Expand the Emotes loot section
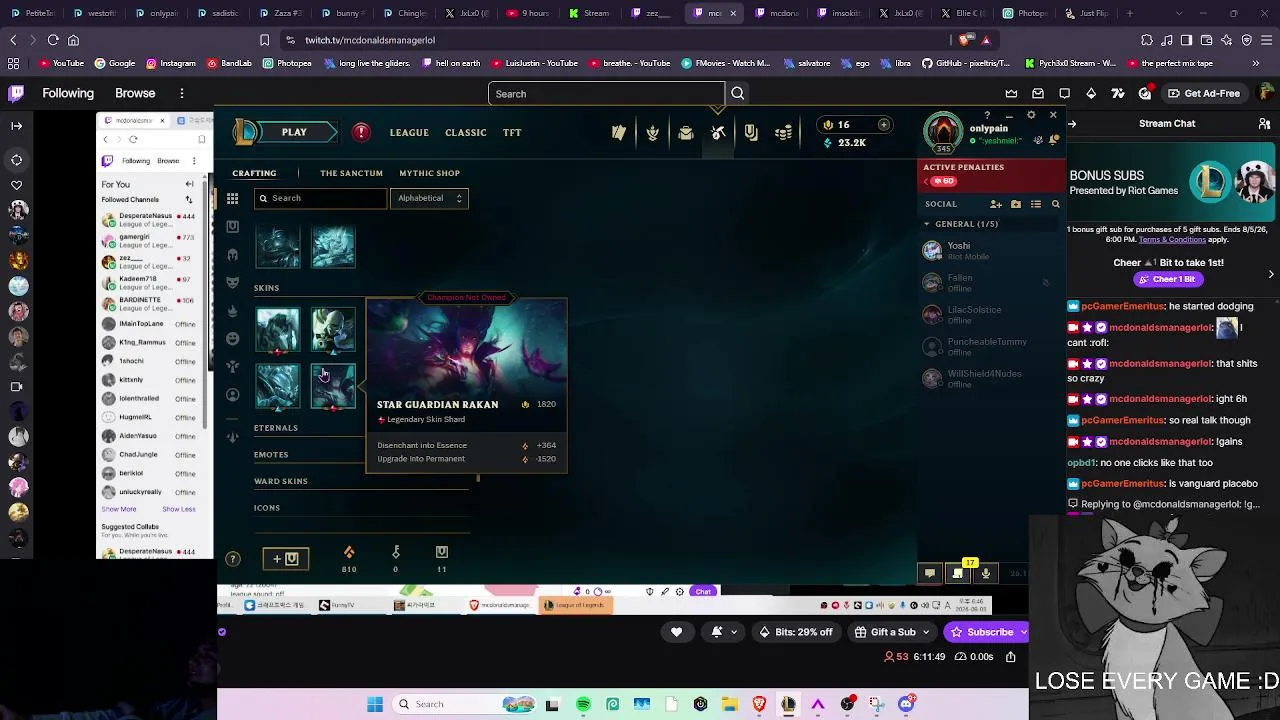This screenshot has height=720, width=1280. 271,455
